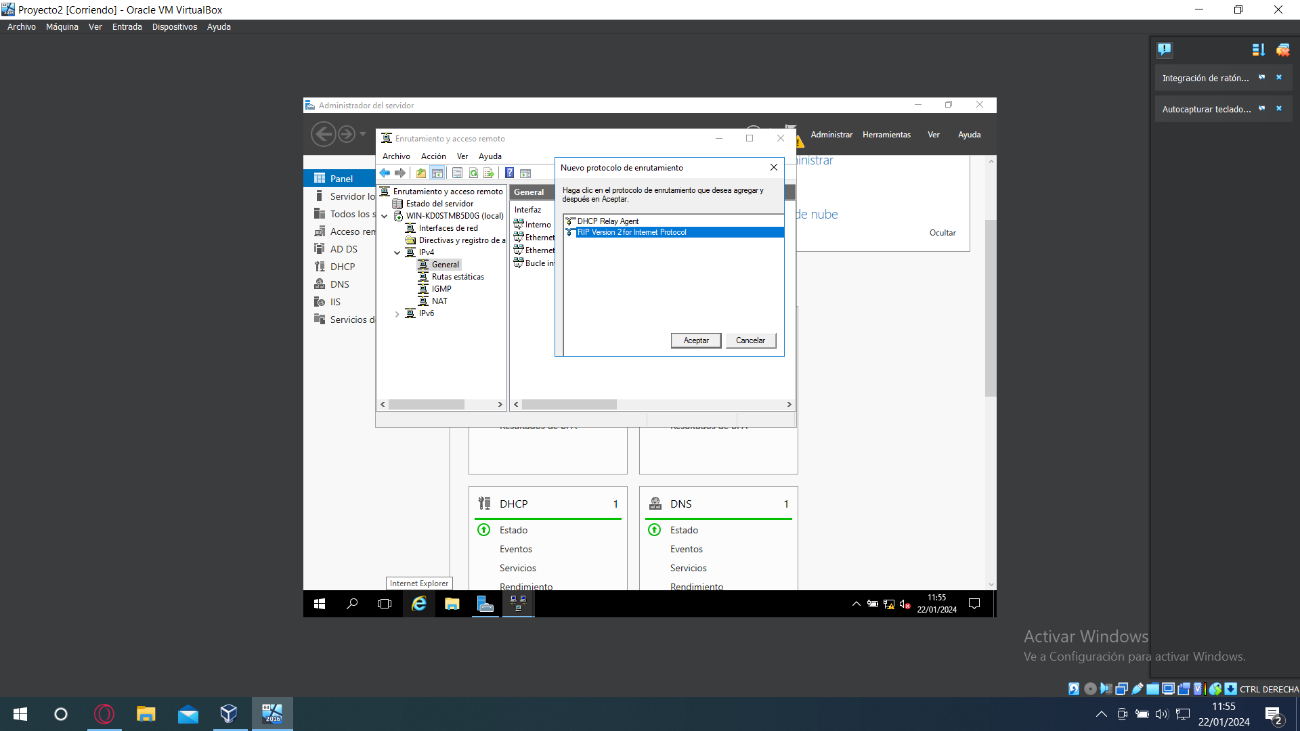Click the back arrow in Enrutamiento toolbar
1300x731 pixels.
[385, 173]
